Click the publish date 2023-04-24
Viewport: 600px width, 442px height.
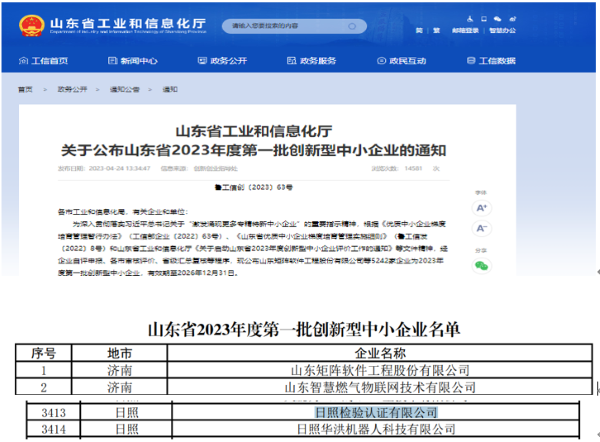(x=119, y=168)
